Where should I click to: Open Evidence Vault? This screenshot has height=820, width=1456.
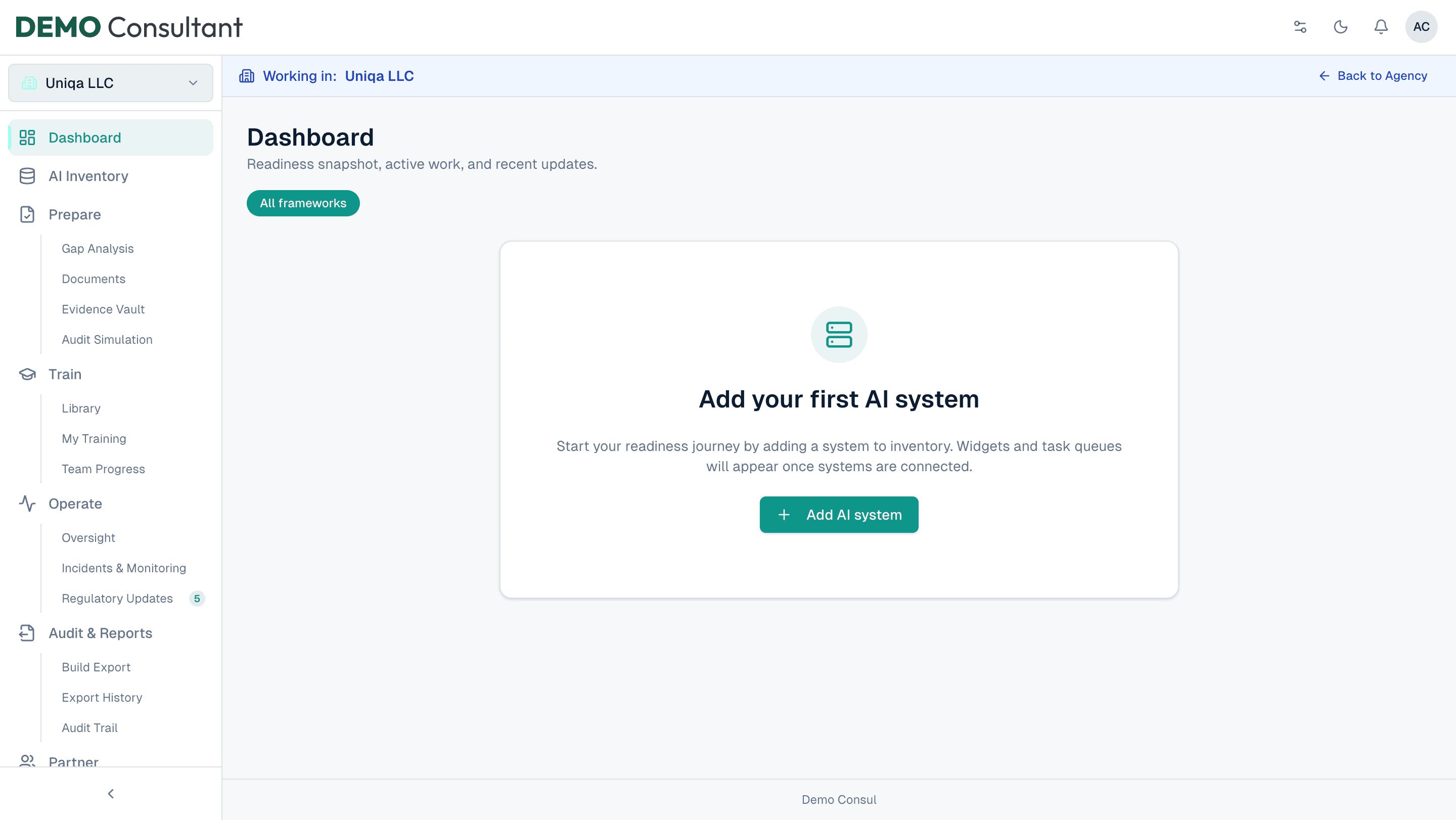pyautogui.click(x=103, y=309)
